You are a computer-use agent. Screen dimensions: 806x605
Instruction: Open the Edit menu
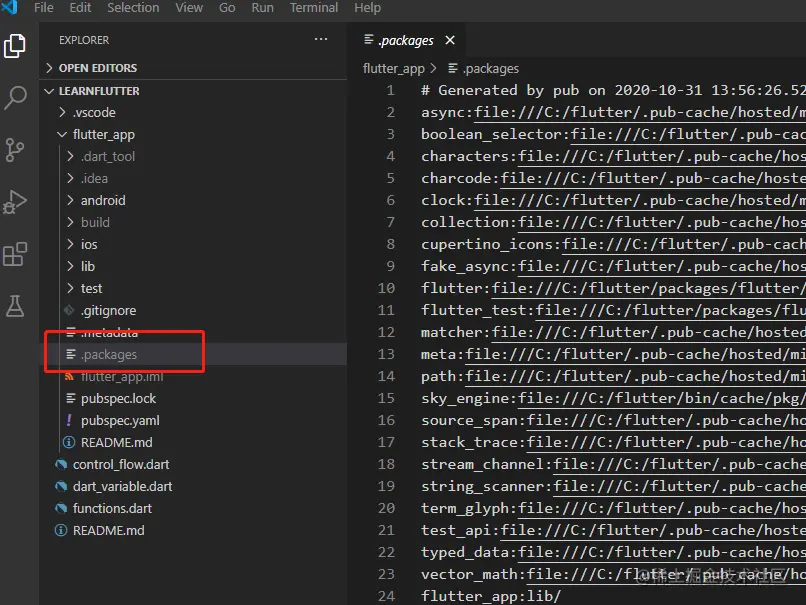coord(80,8)
